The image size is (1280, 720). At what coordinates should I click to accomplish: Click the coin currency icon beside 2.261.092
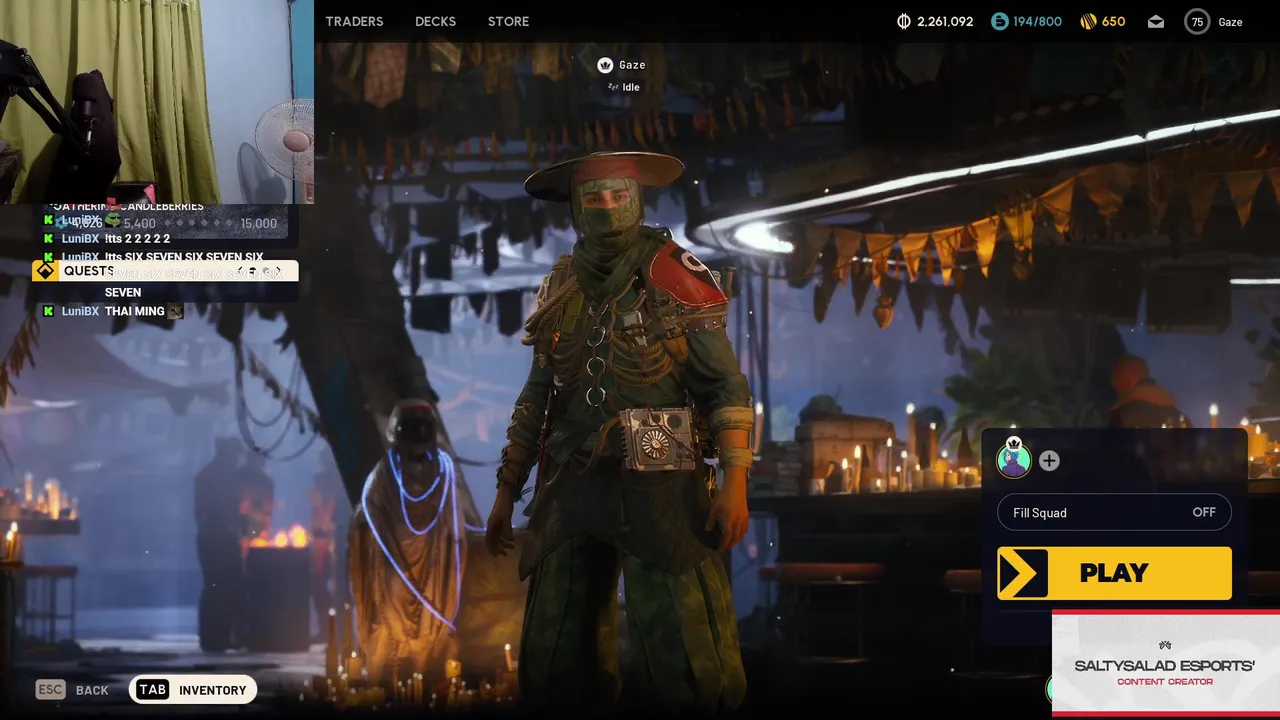[904, 21]
